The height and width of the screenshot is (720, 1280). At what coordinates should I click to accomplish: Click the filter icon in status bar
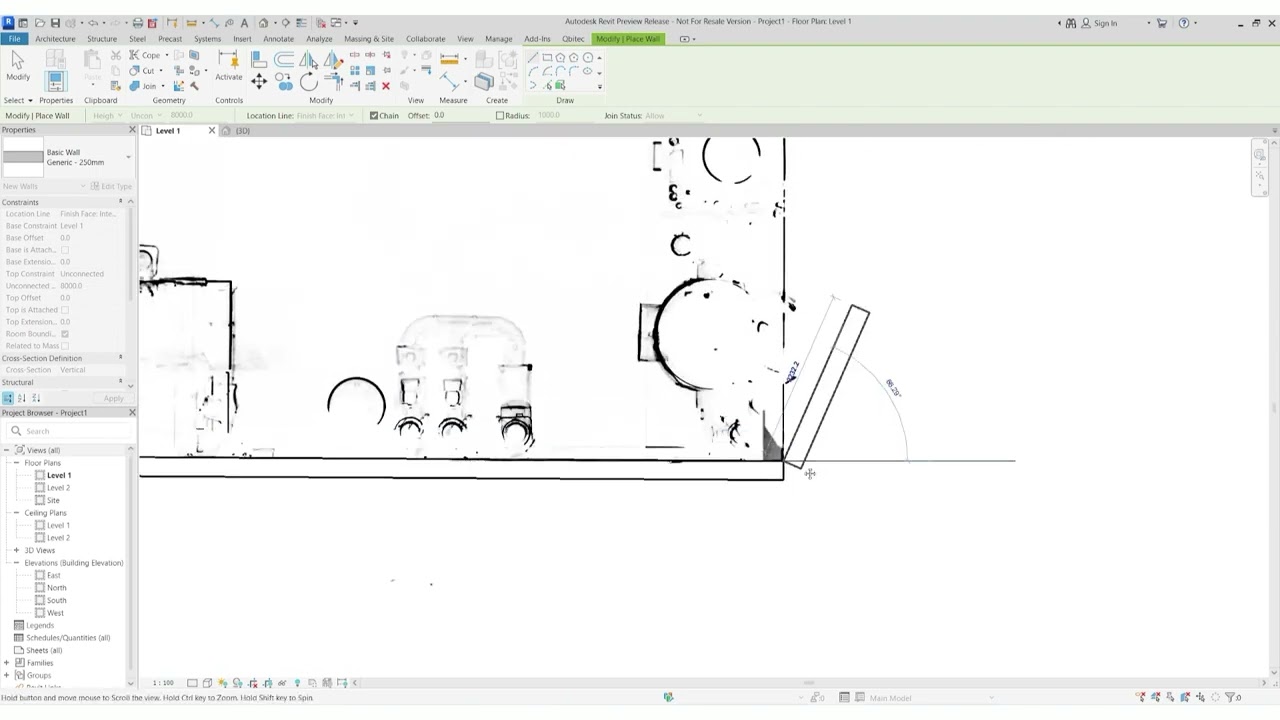pyautogui.click(x=1232, y=697)
